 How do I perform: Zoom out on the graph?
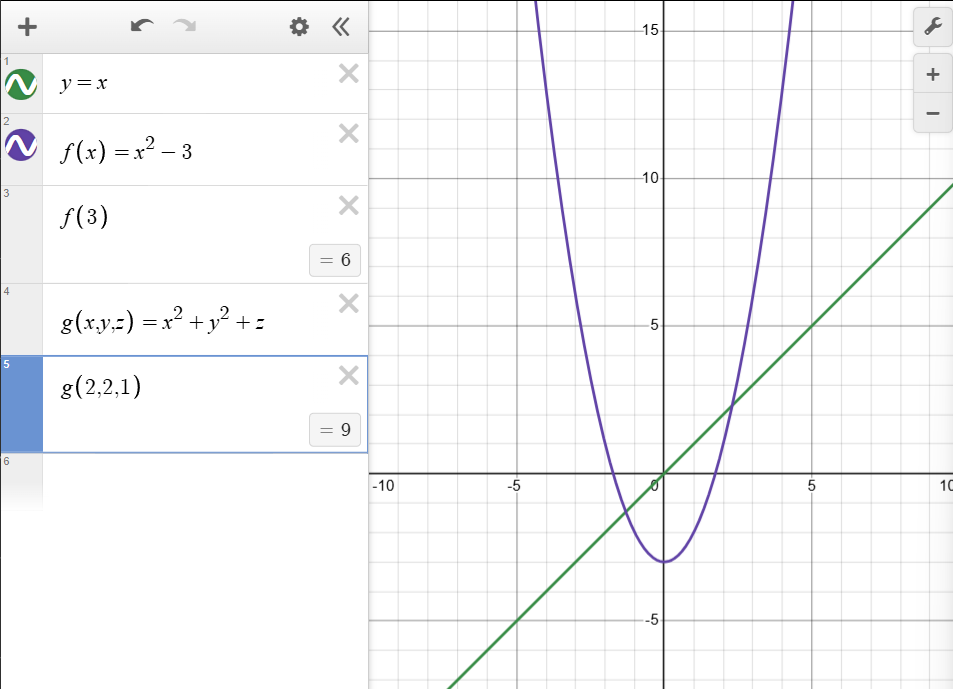pyautogui.click(x=932, y=113)
